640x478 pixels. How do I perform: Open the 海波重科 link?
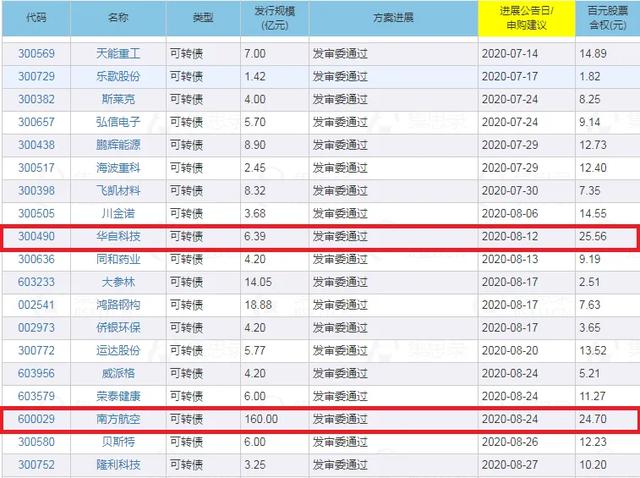click(x=118, y=168)
